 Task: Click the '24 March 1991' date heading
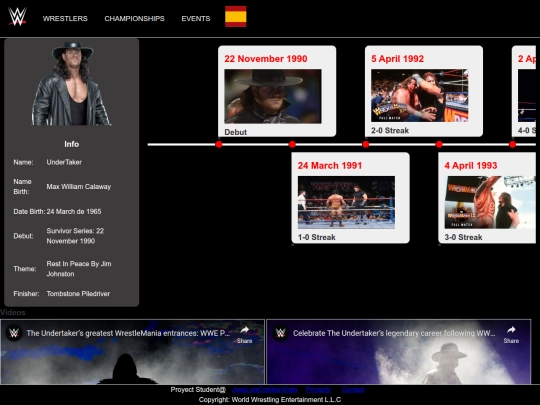[330, 165]
